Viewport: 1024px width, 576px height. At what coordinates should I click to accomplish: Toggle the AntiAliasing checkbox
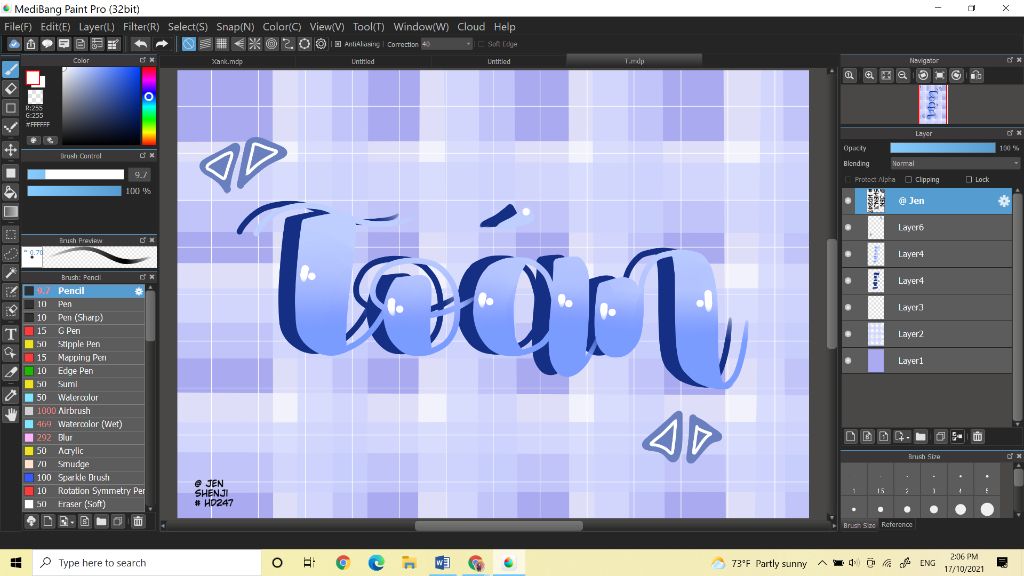coord(338,44)
